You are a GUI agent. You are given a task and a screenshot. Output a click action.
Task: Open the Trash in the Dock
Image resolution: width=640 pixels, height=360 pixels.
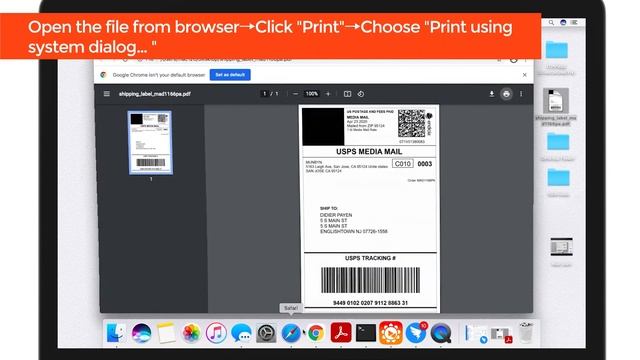point(526,332)
